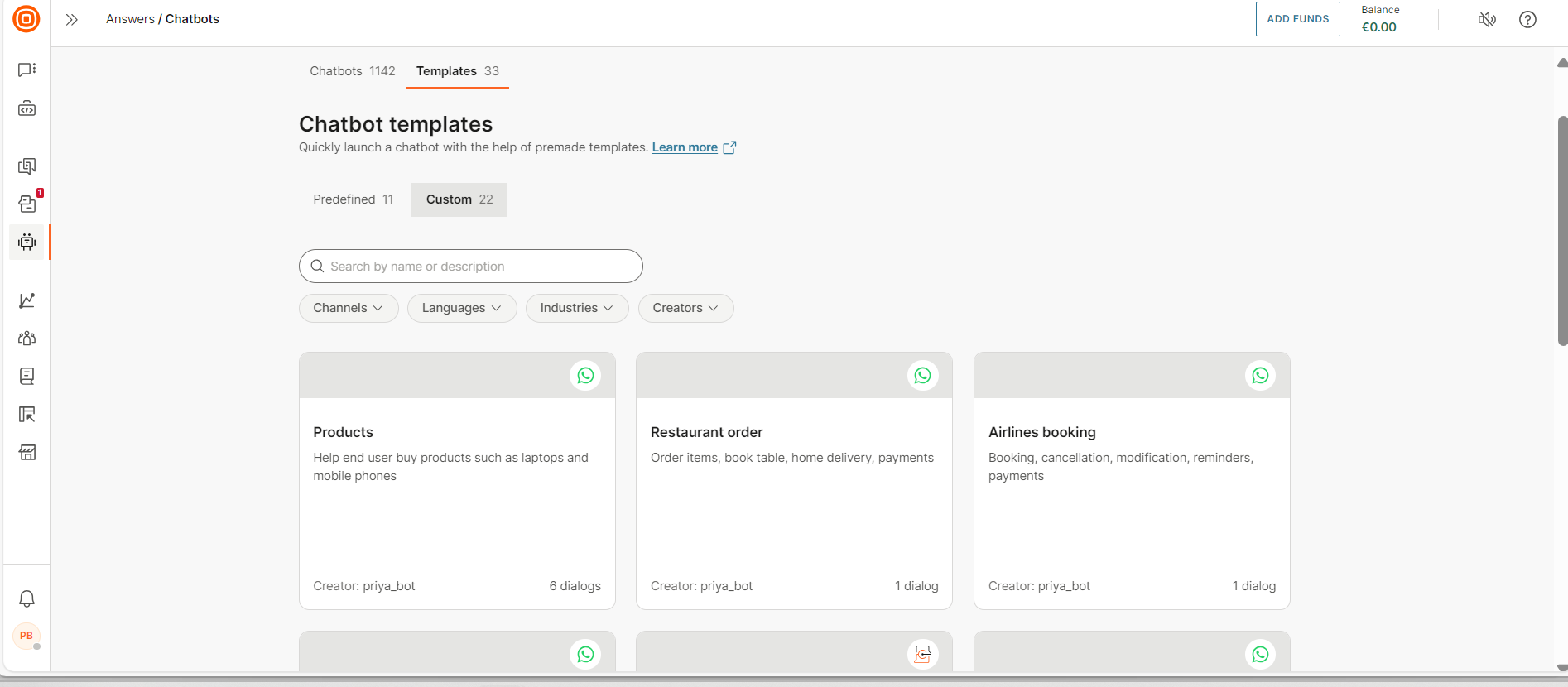Open the conversations sidebar icon below divider
This screenshot has height=687, width=1568.
27,166
